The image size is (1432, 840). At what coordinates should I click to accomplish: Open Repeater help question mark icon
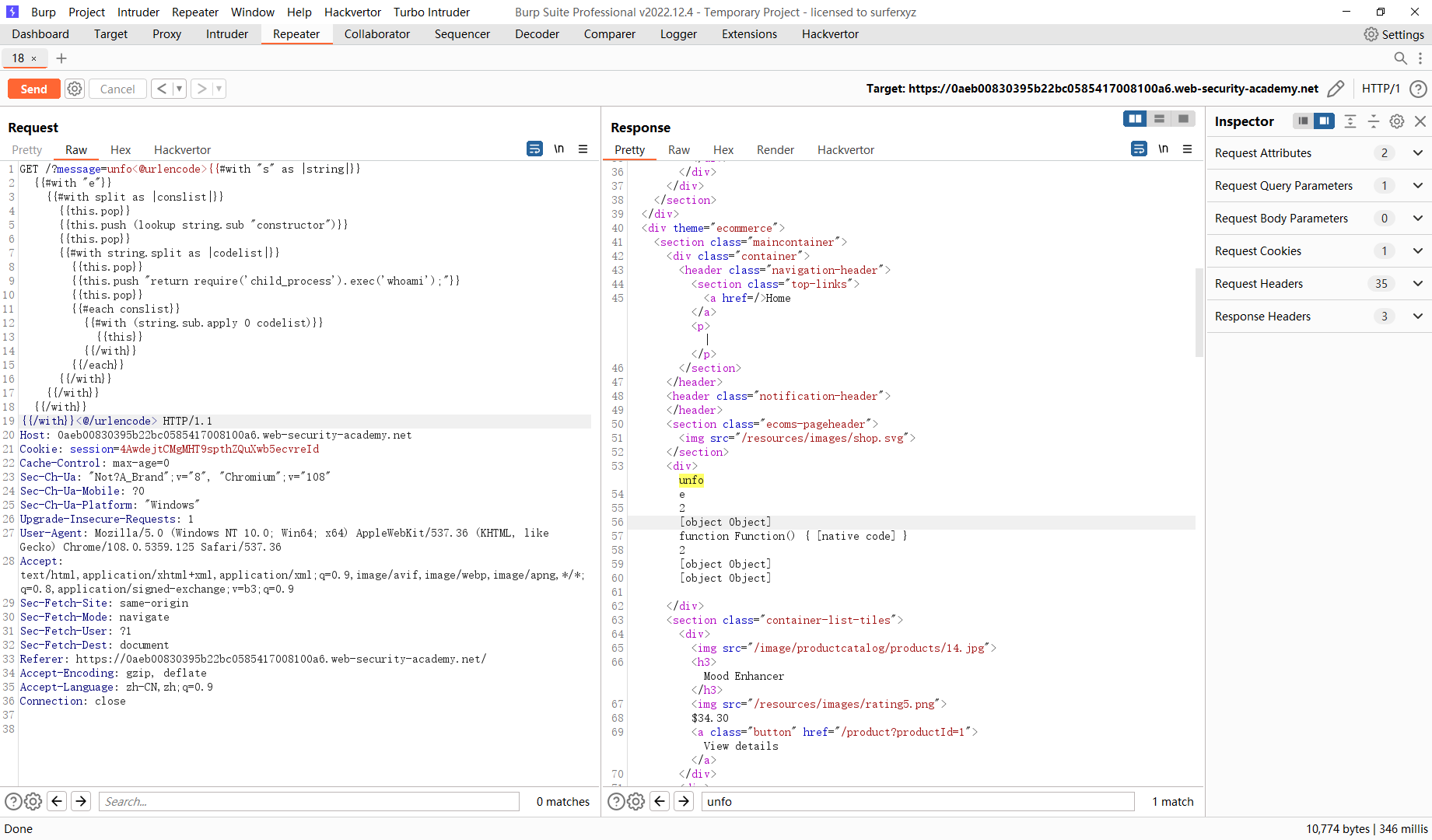1419,89
